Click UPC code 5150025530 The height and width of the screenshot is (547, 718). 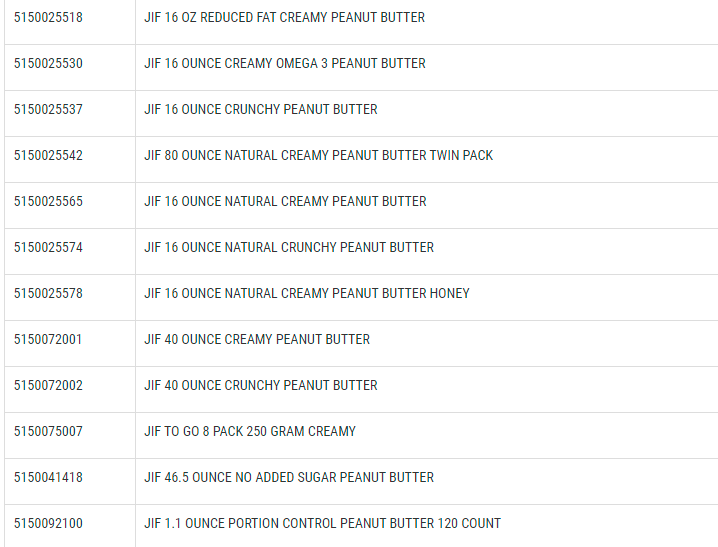[x=48, y=64]
